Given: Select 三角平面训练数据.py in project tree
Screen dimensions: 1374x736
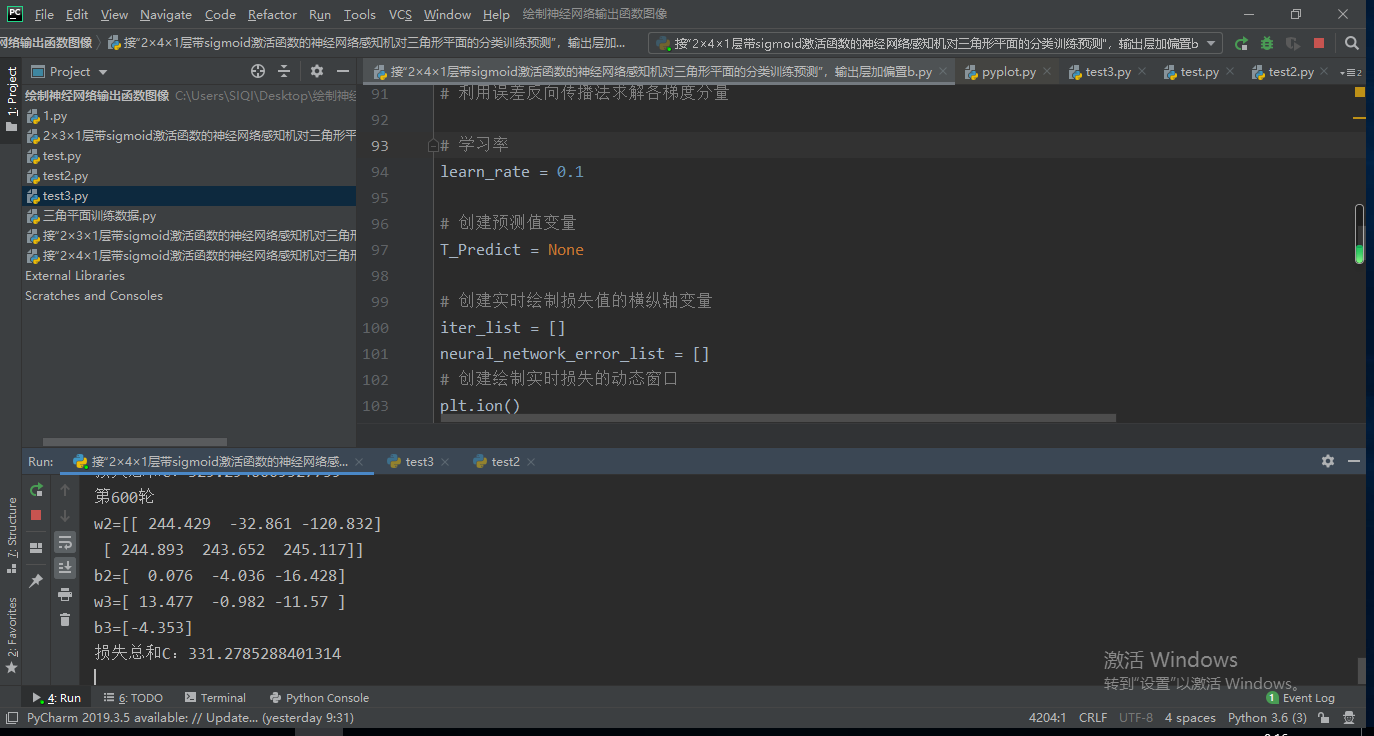Looking at the screenshot, I should pyautogui.click(x=99, y=216).
